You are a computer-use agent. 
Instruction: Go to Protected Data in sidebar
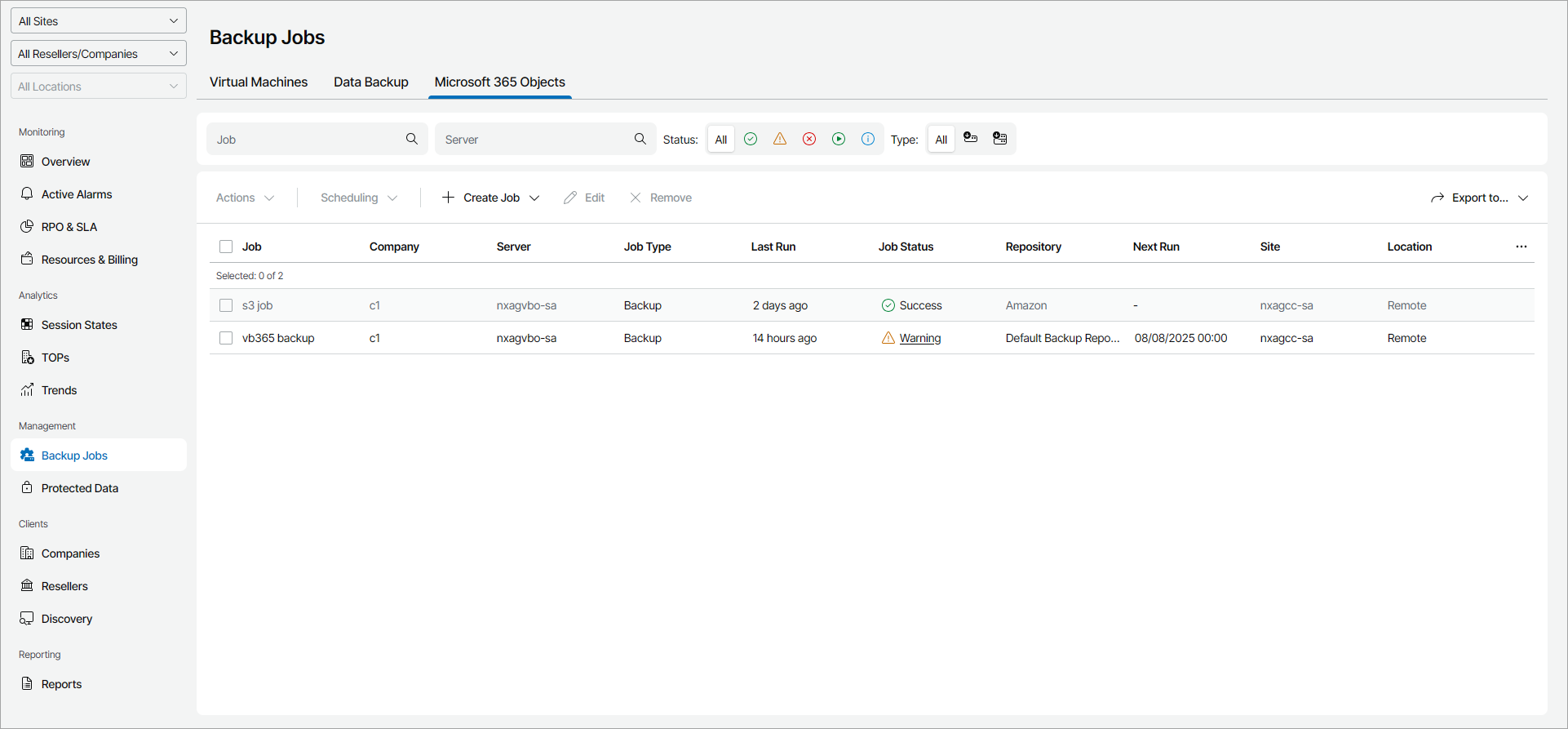click(99, 487)
